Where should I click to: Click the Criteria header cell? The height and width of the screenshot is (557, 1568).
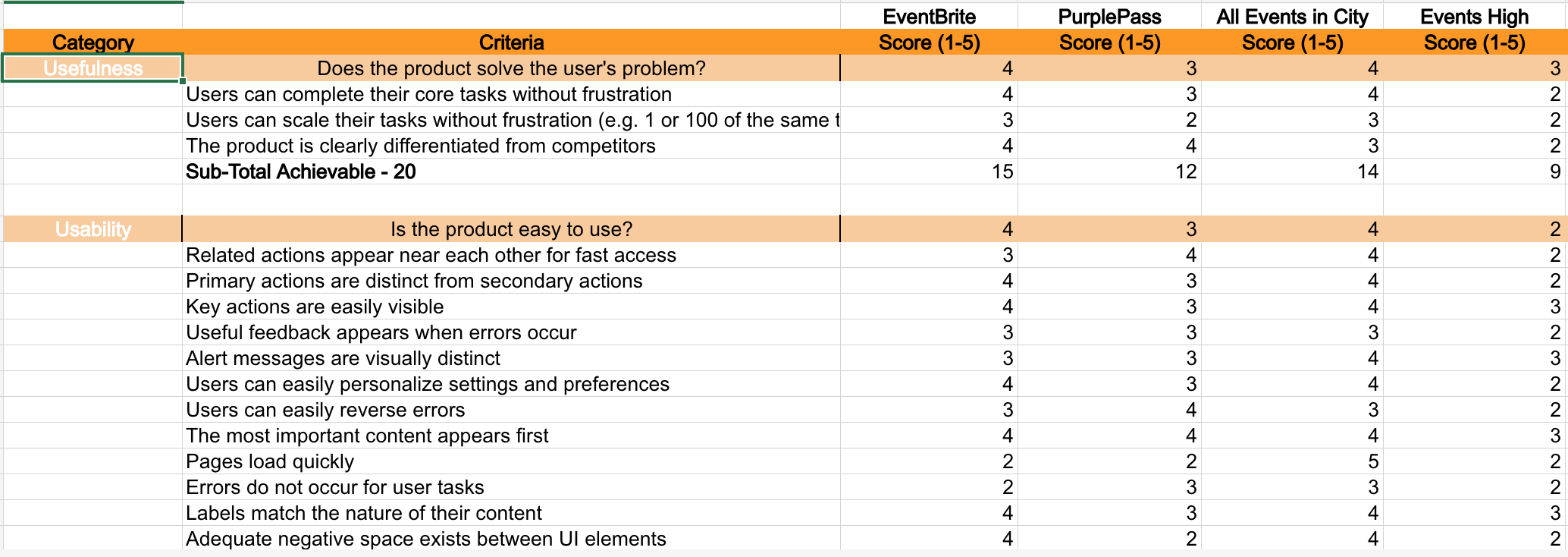pos(511,42)
